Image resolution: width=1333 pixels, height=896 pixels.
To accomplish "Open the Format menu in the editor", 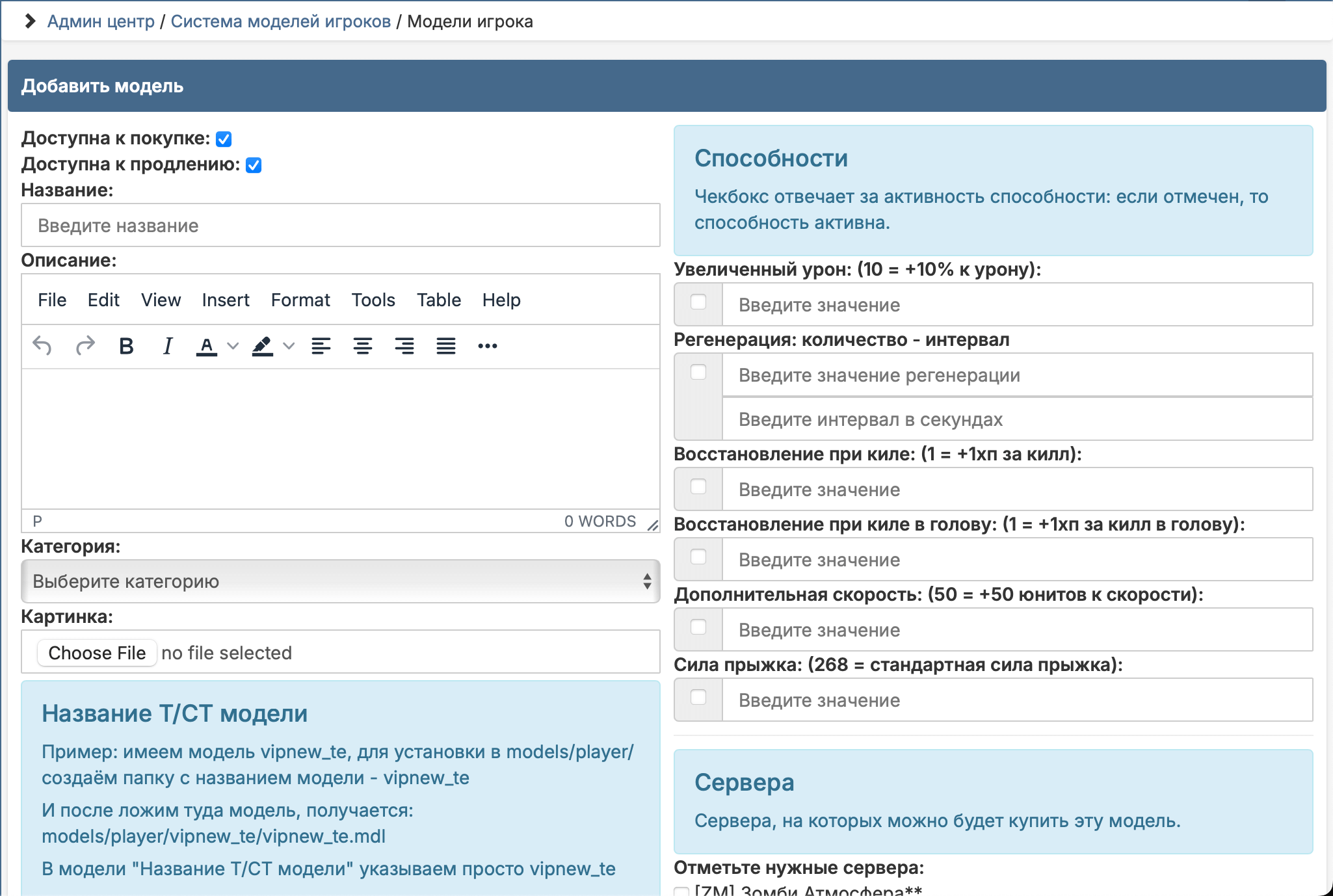I will pyautogui.click(x=300, y=300).
